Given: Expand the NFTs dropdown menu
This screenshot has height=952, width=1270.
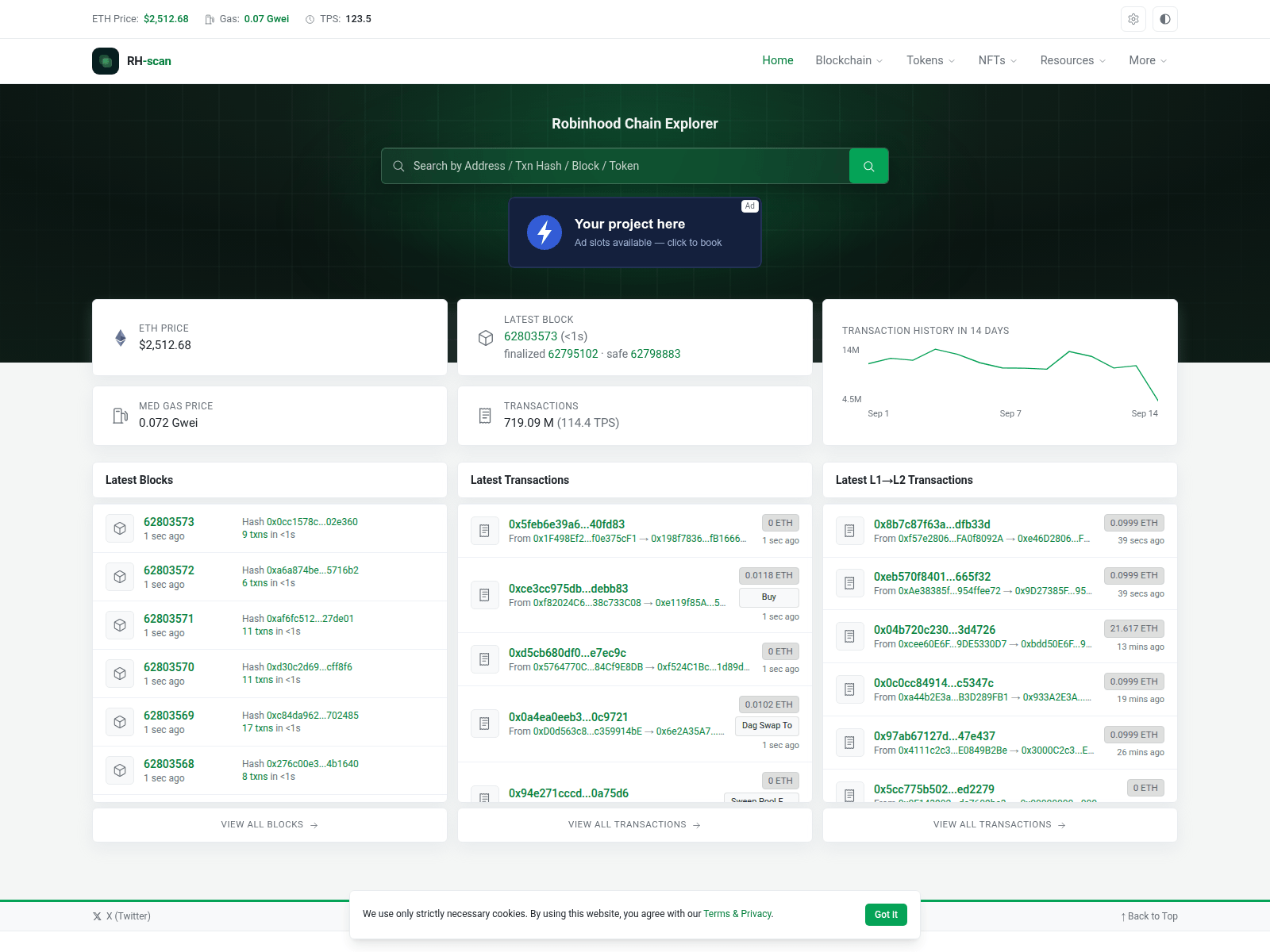Looking at the screenshot, I should [998, 60].
